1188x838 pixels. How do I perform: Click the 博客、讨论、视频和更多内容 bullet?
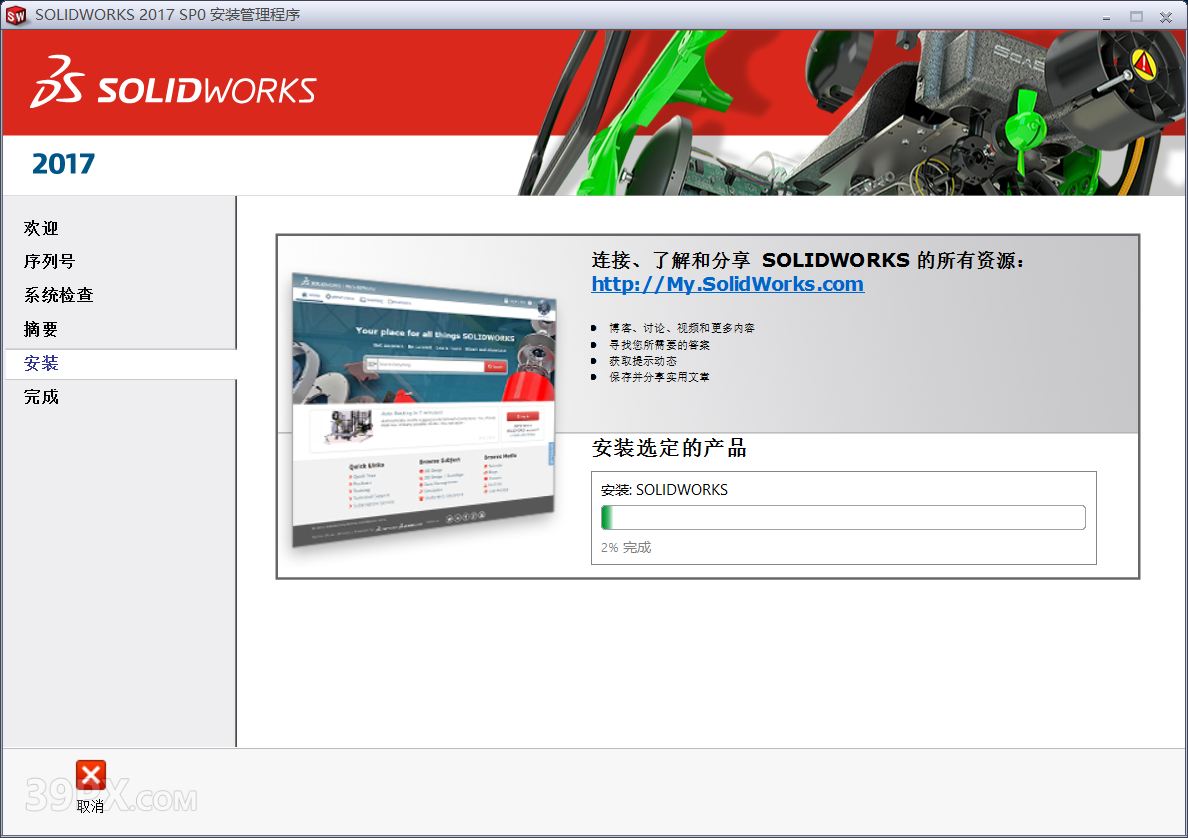[x=681, y=328]
